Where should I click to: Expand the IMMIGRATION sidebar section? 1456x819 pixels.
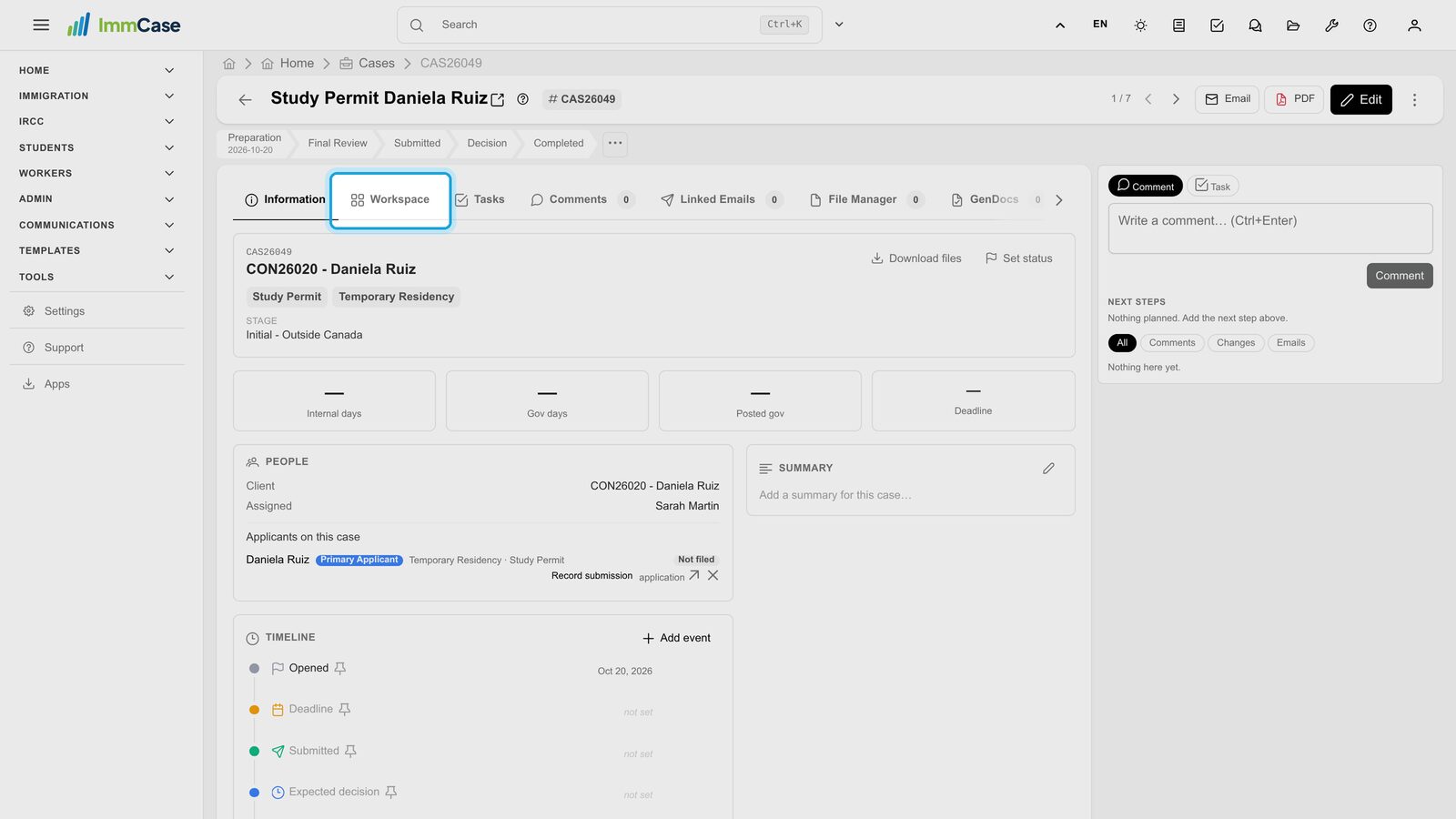[x=96, y=96]
